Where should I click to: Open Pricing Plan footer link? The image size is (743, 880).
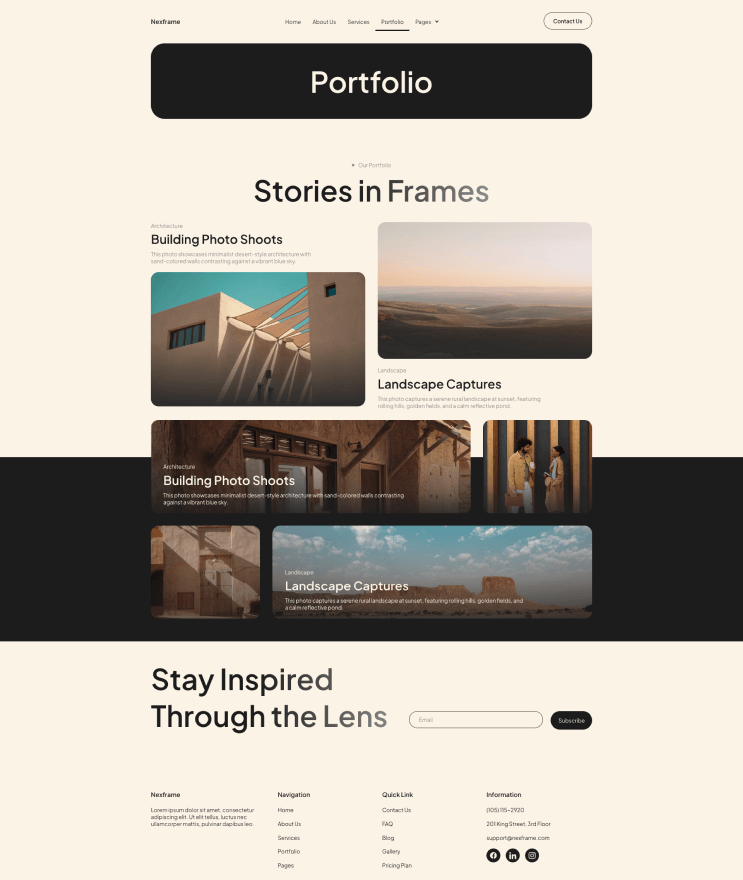point(396,865)
